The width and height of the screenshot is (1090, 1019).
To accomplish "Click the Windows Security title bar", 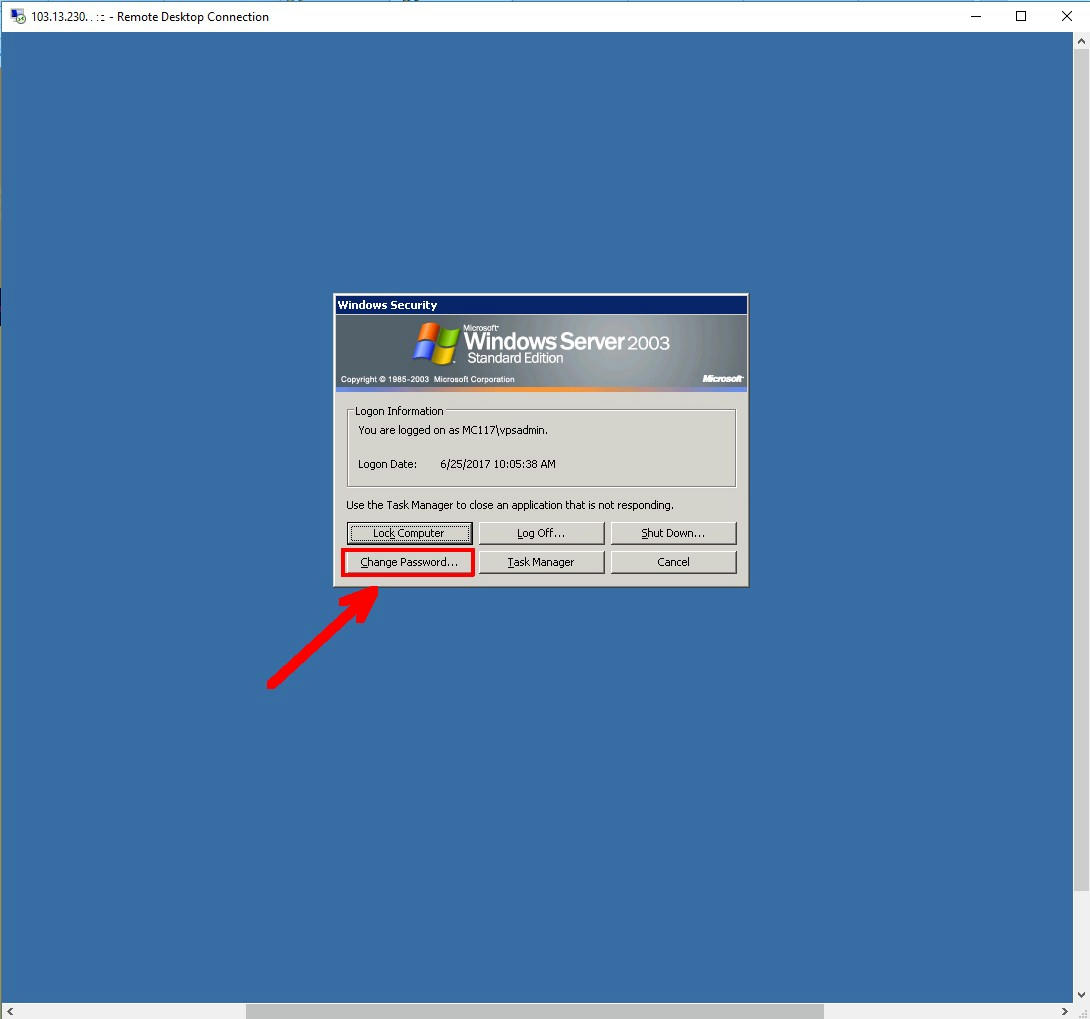I will [x=541, y=304].
